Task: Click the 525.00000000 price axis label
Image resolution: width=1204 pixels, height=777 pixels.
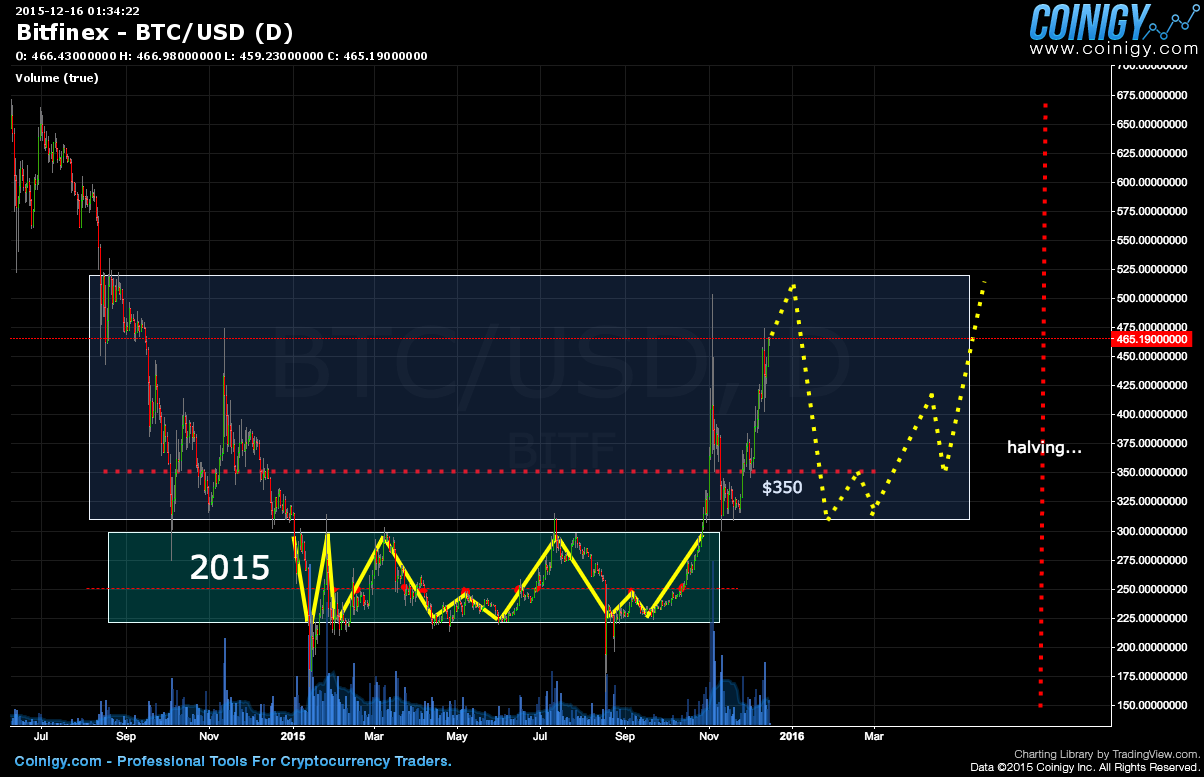Action: [x=1153, y=269]
